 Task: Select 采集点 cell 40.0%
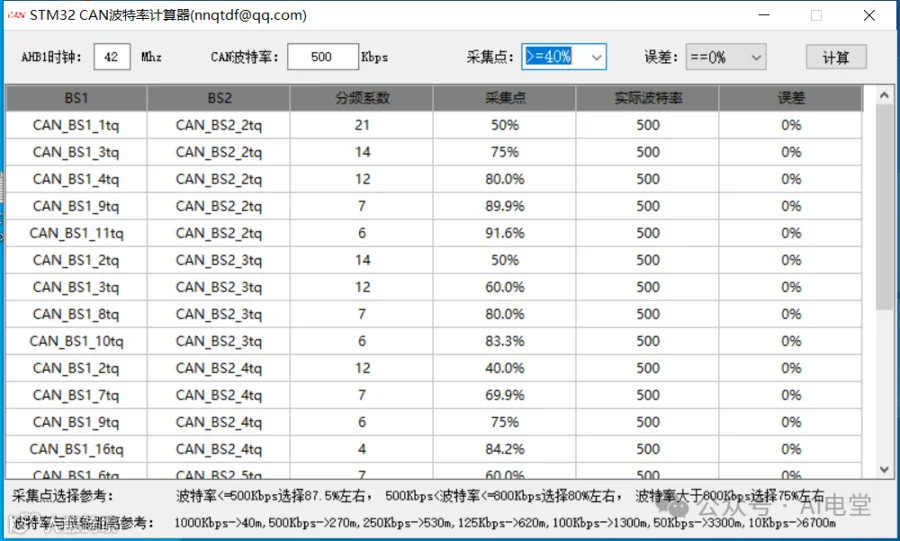click(x=505, y=368)
